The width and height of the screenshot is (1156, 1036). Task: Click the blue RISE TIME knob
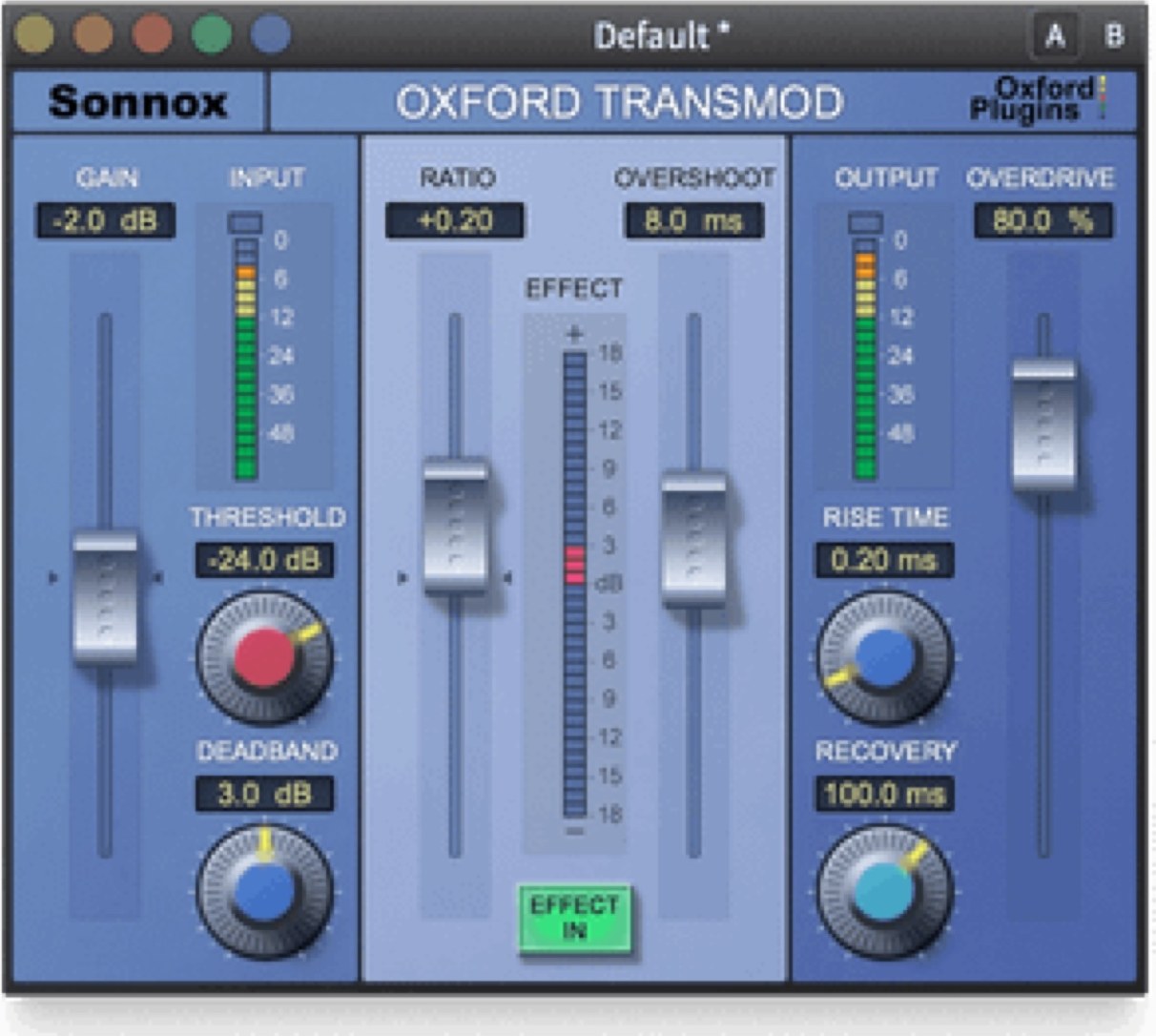point(885,657)
